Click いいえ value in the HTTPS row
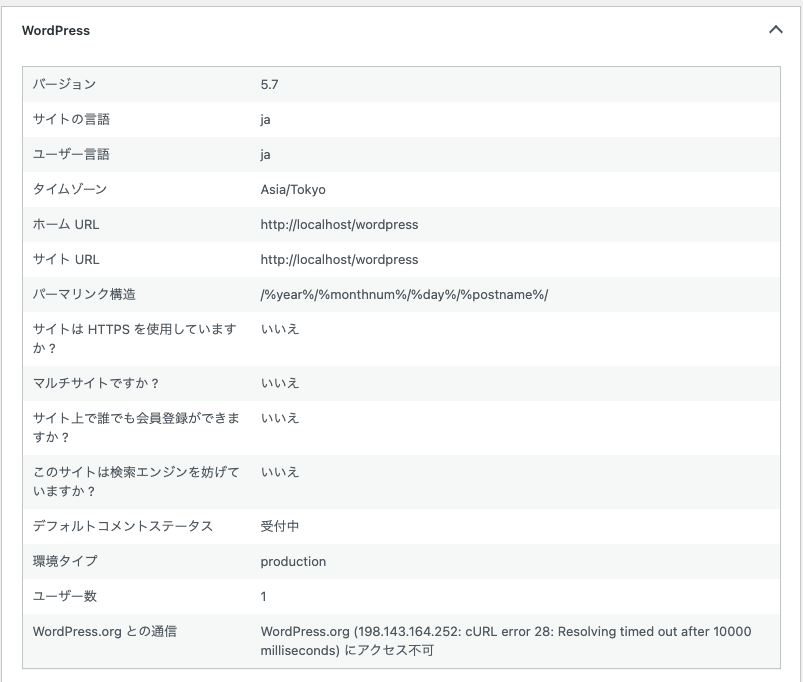The width and height of the screenshot is (803, 682). click(x=280, y=329)
